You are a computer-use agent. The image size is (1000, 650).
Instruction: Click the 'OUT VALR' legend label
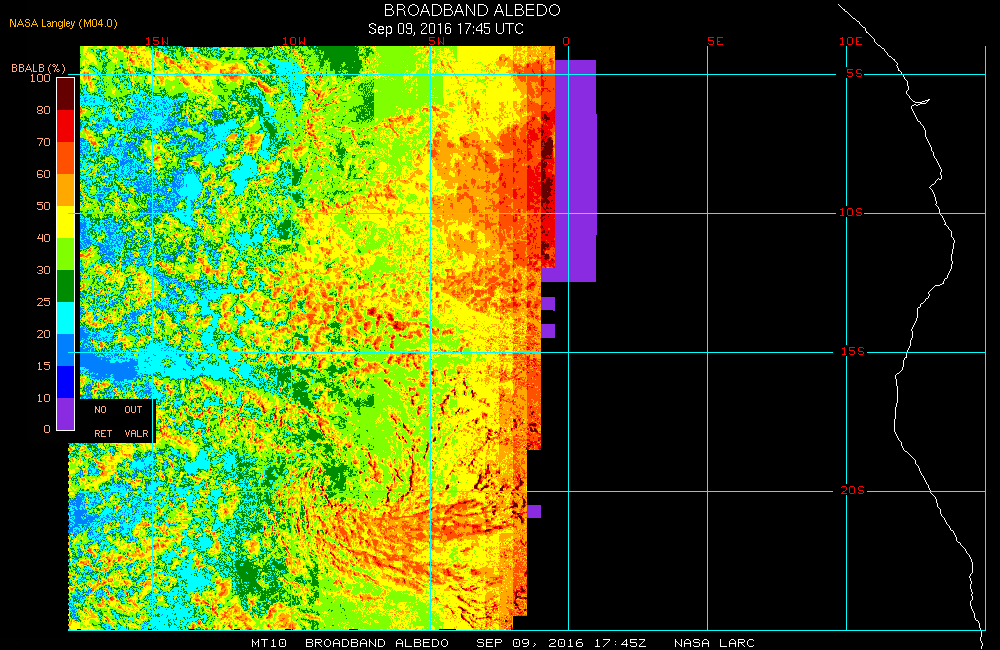(136, 422)
